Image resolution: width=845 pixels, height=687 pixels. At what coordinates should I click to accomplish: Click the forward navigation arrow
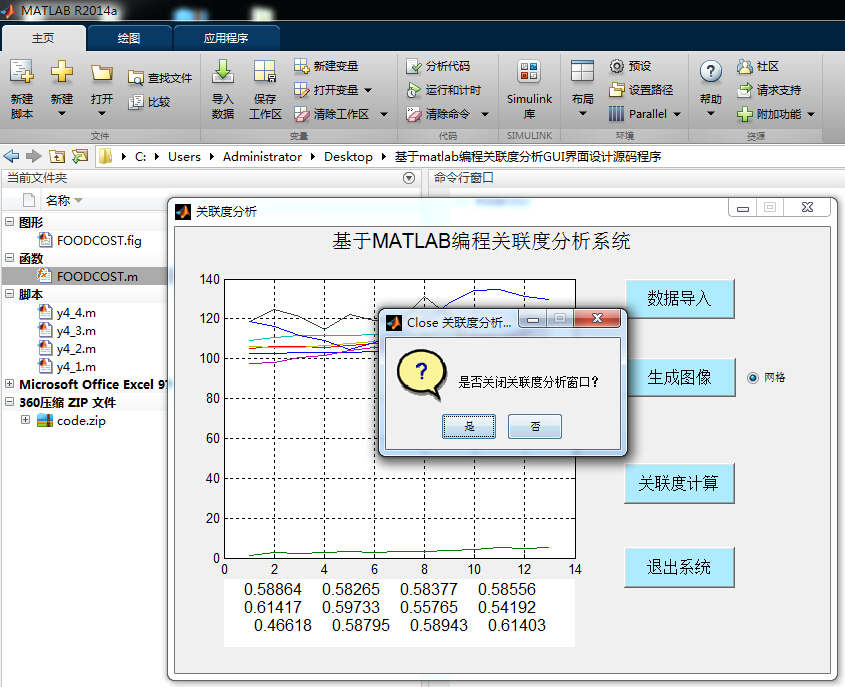[33, 156]
